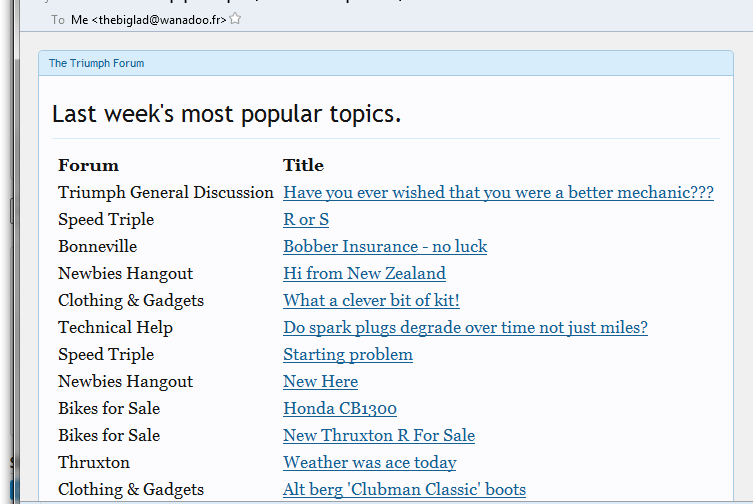Open 'Have you ever wished' mechanic topic
The width and height of the screenshot is (753, 504).
point(498,193)
